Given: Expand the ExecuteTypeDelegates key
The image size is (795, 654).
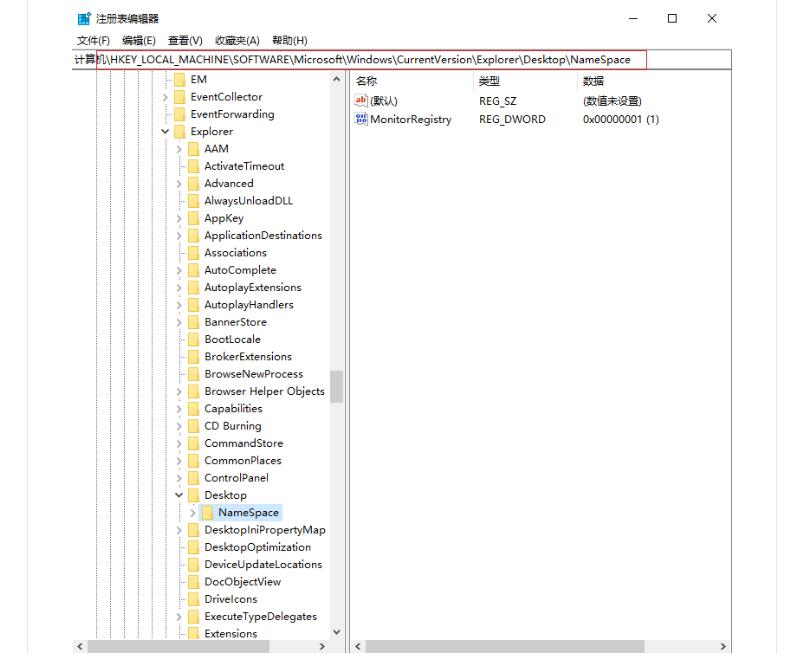Looking at the screenshot, I should (x=178, y=616).
